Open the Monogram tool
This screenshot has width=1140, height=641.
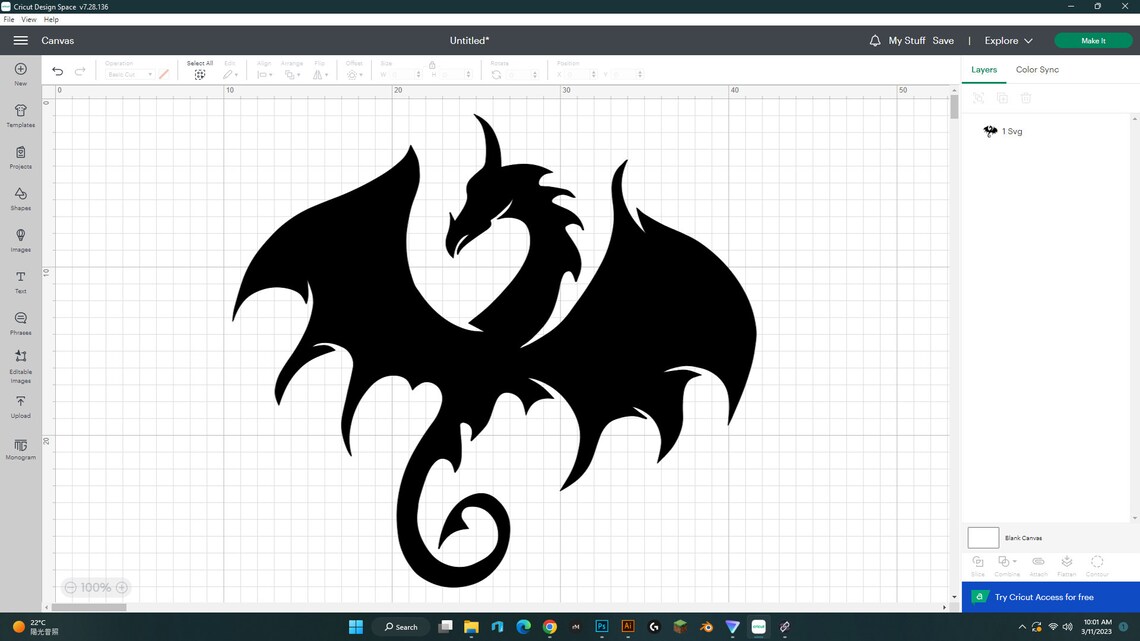[x=20, y=448]
